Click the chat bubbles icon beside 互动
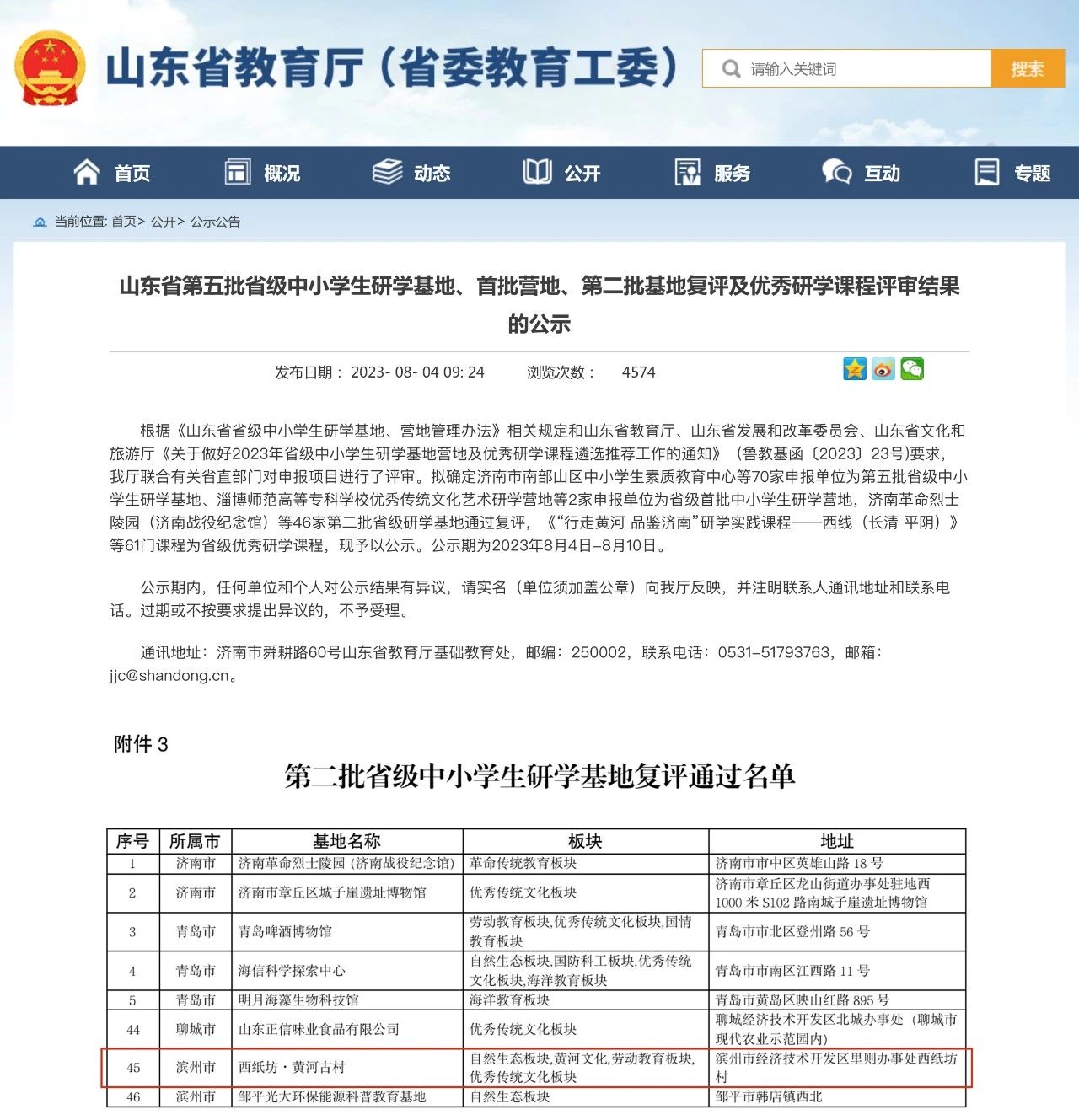Screen dimensions: 1079x1120 click(x=836, y=173)
